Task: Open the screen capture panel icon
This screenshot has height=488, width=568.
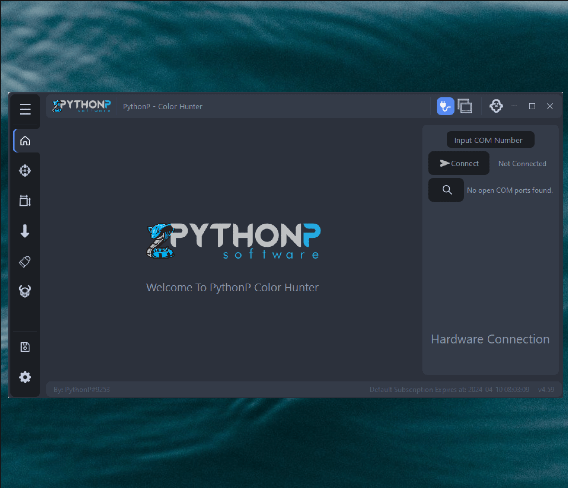Action: pyautogui.click(x=25, y=200)
